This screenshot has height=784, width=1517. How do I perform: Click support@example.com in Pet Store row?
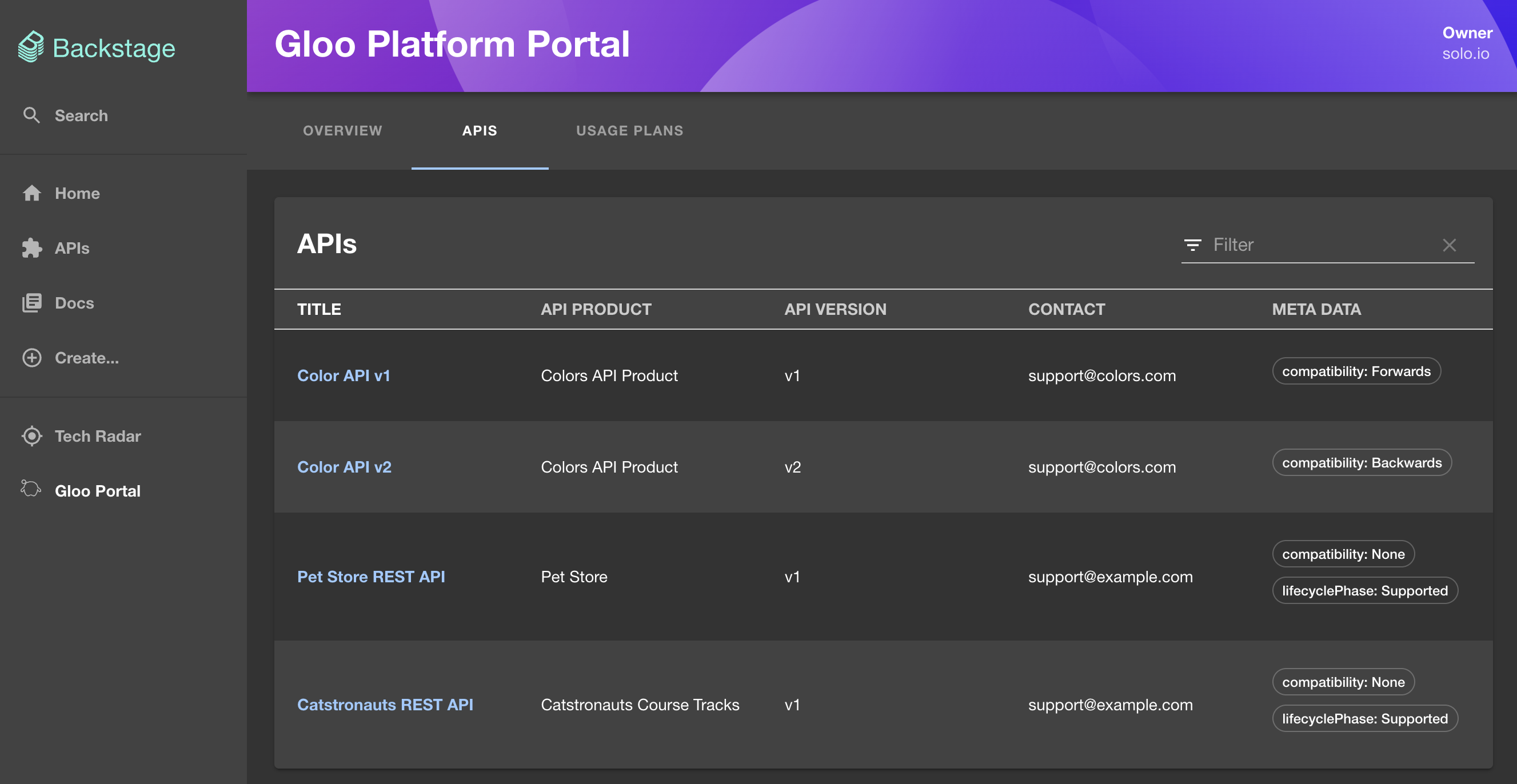(1110, 576)
